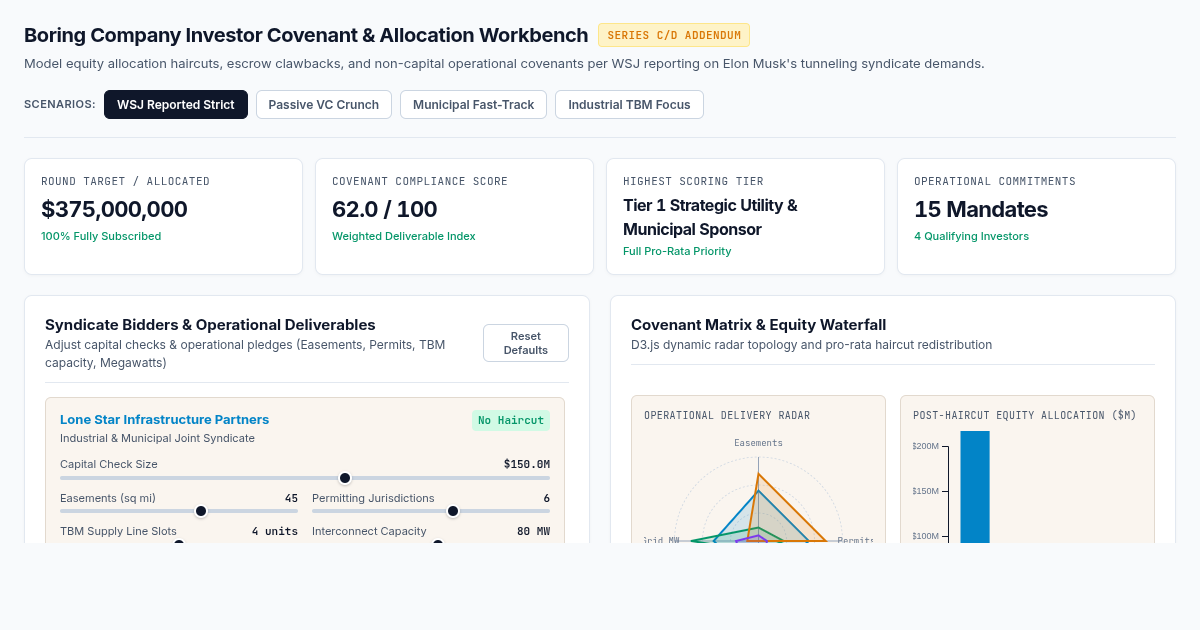
Task: Click the 4 Qualifying Investors note
Action: point(971,236)
